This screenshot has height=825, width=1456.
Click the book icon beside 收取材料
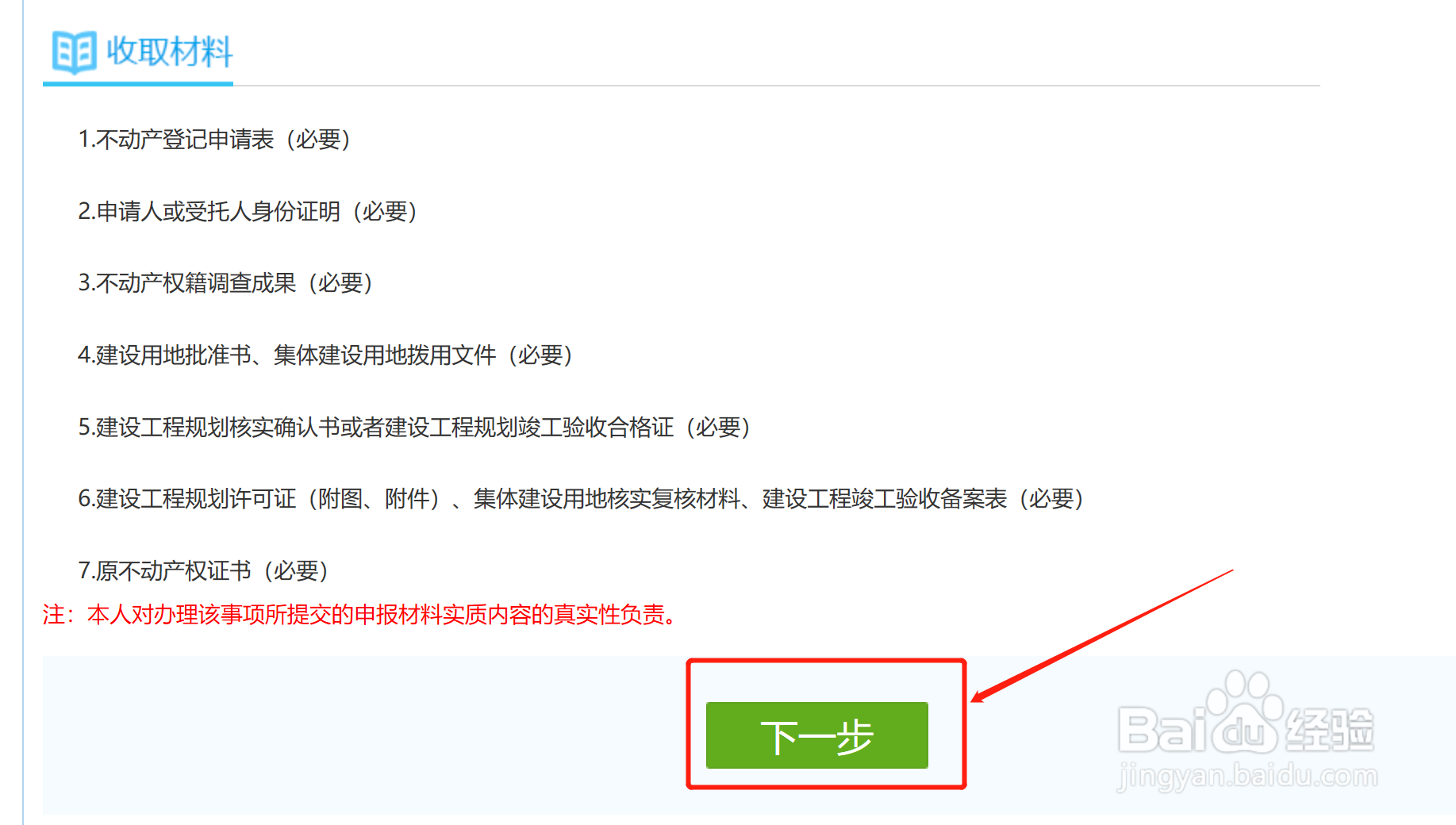pos(74,52)
